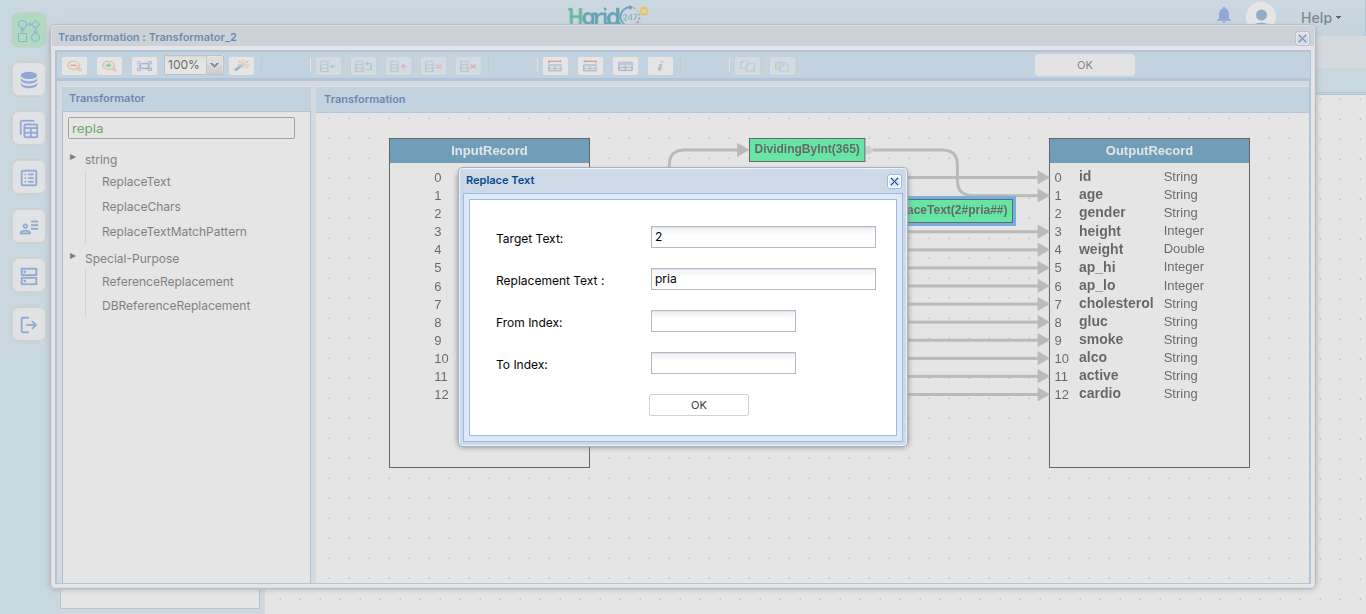
Task: Click the 'age' field in OutputRecord
Action: [1091, 194]
